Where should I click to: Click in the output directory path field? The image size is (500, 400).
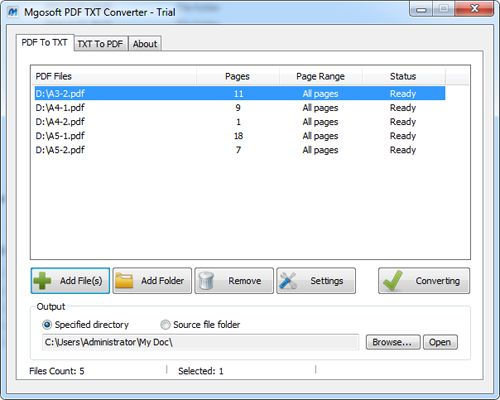[200, 342]
